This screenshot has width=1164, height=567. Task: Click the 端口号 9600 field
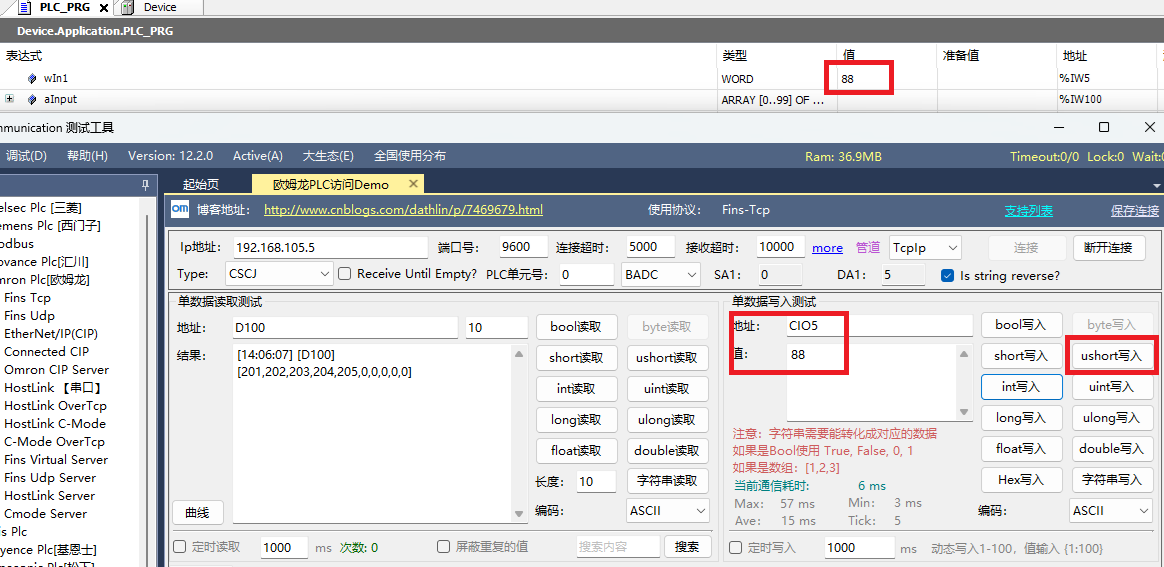click(523, 247)
